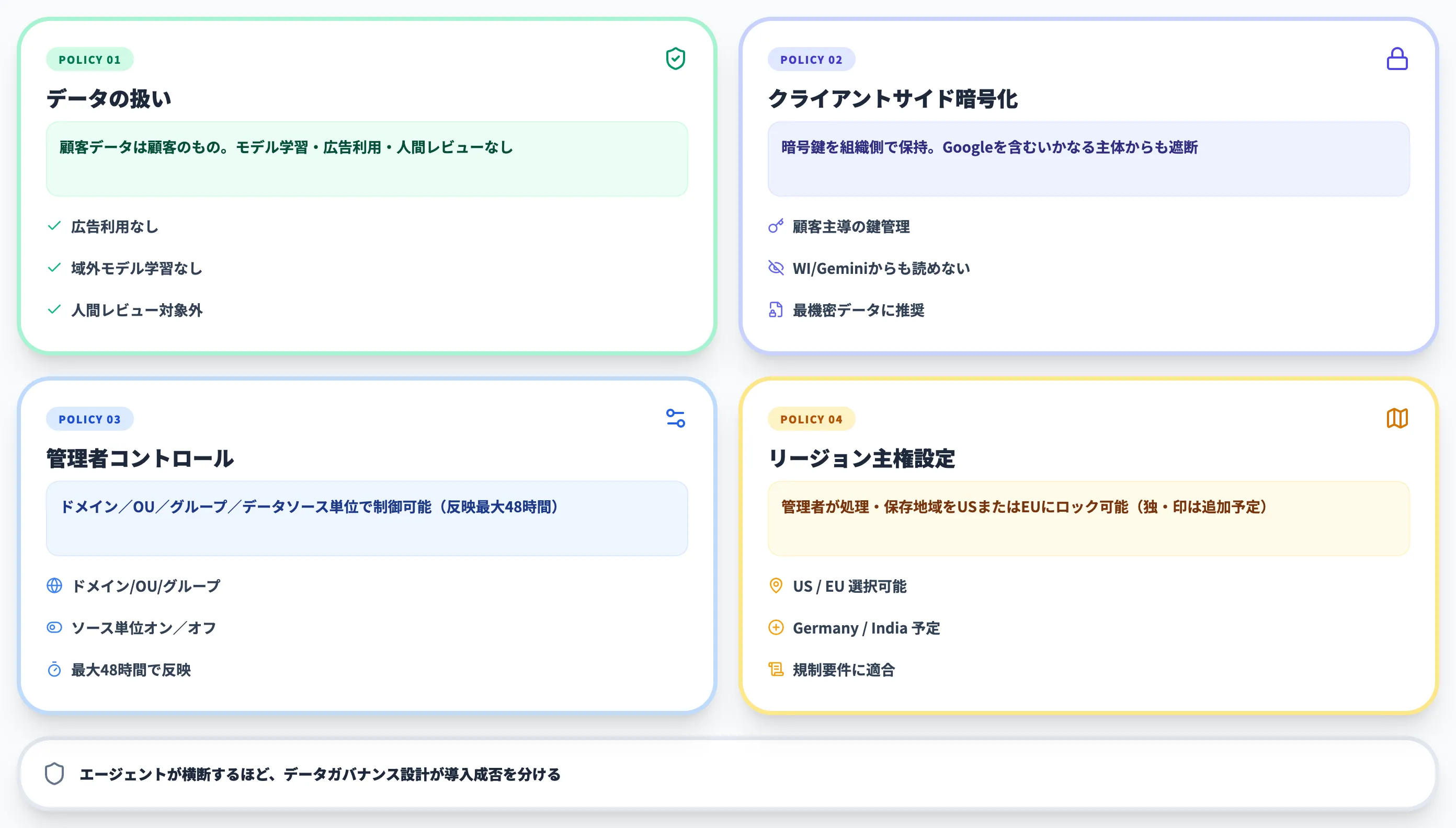Toggle the checkmark beside 域外モデル学習なし
Viewport: 1456px width, 828px height.
[53, 268]
